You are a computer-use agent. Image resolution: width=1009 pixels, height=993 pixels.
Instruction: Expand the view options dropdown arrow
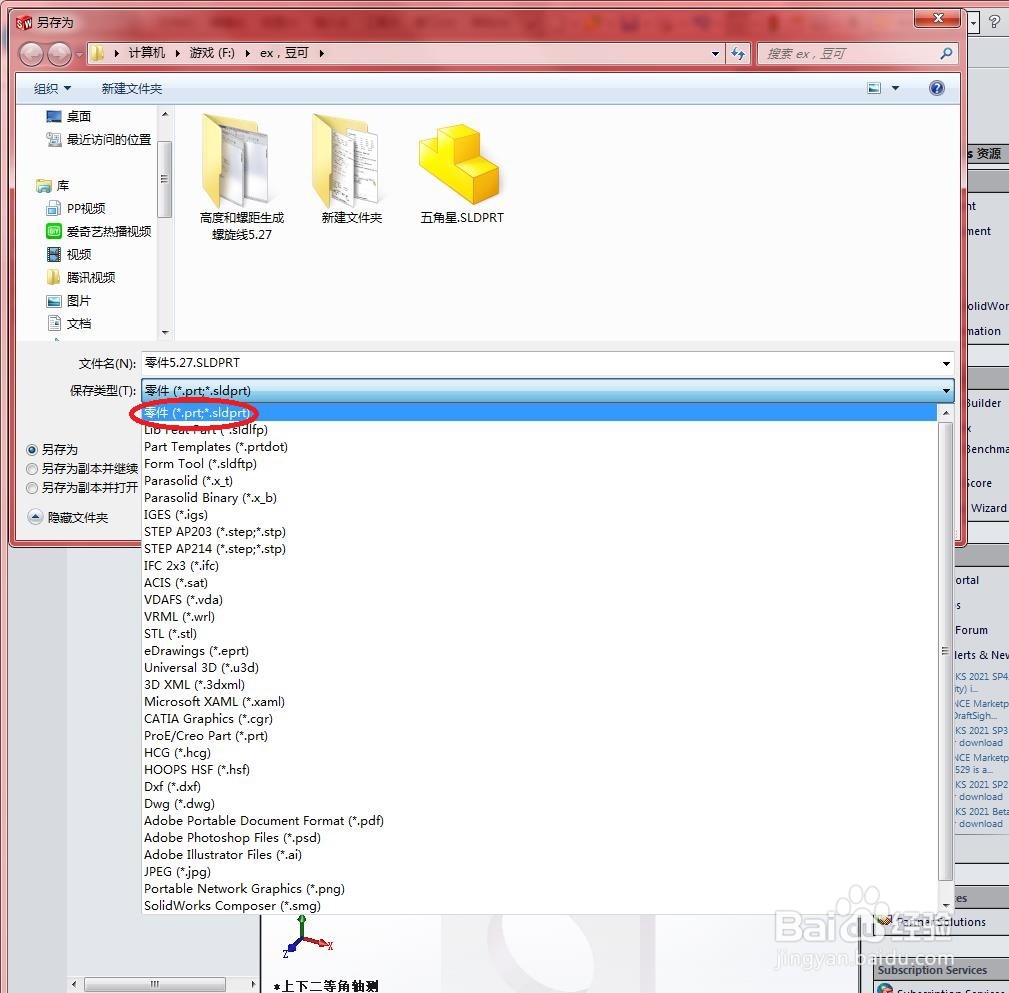point(895,88)
